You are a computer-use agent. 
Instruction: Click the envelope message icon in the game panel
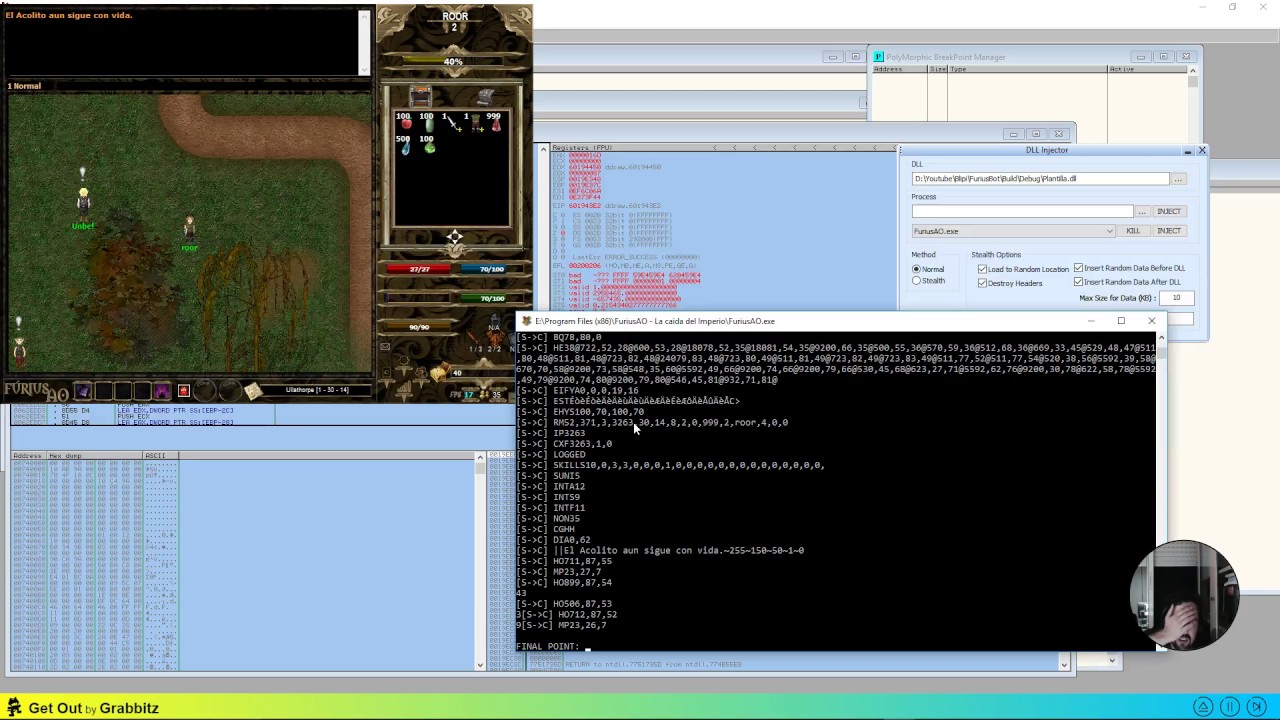coord(385,347)
